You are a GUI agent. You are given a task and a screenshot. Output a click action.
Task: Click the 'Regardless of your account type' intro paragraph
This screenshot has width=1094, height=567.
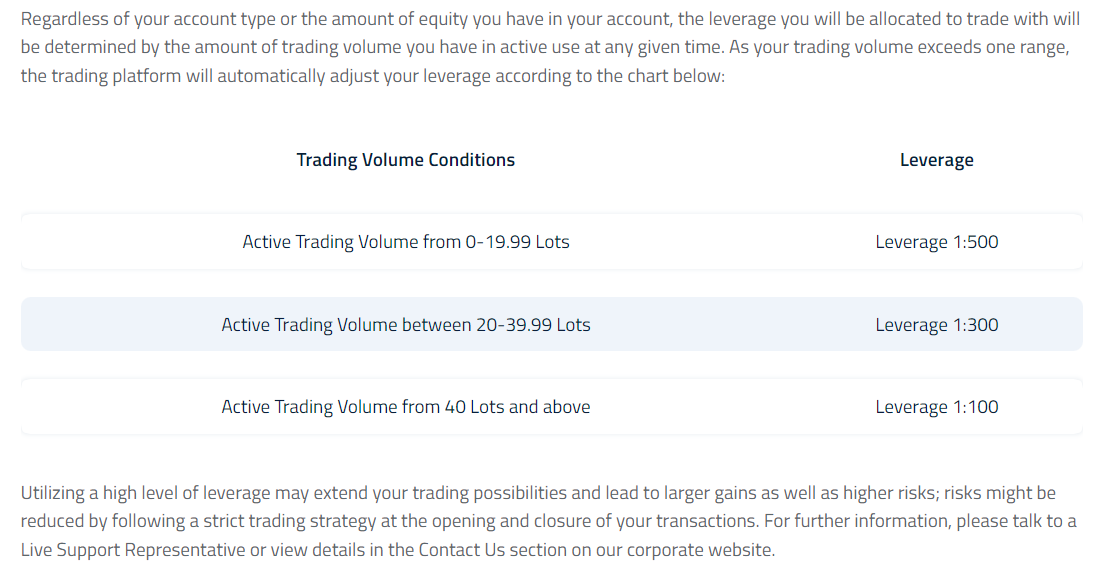click(550, 47)
